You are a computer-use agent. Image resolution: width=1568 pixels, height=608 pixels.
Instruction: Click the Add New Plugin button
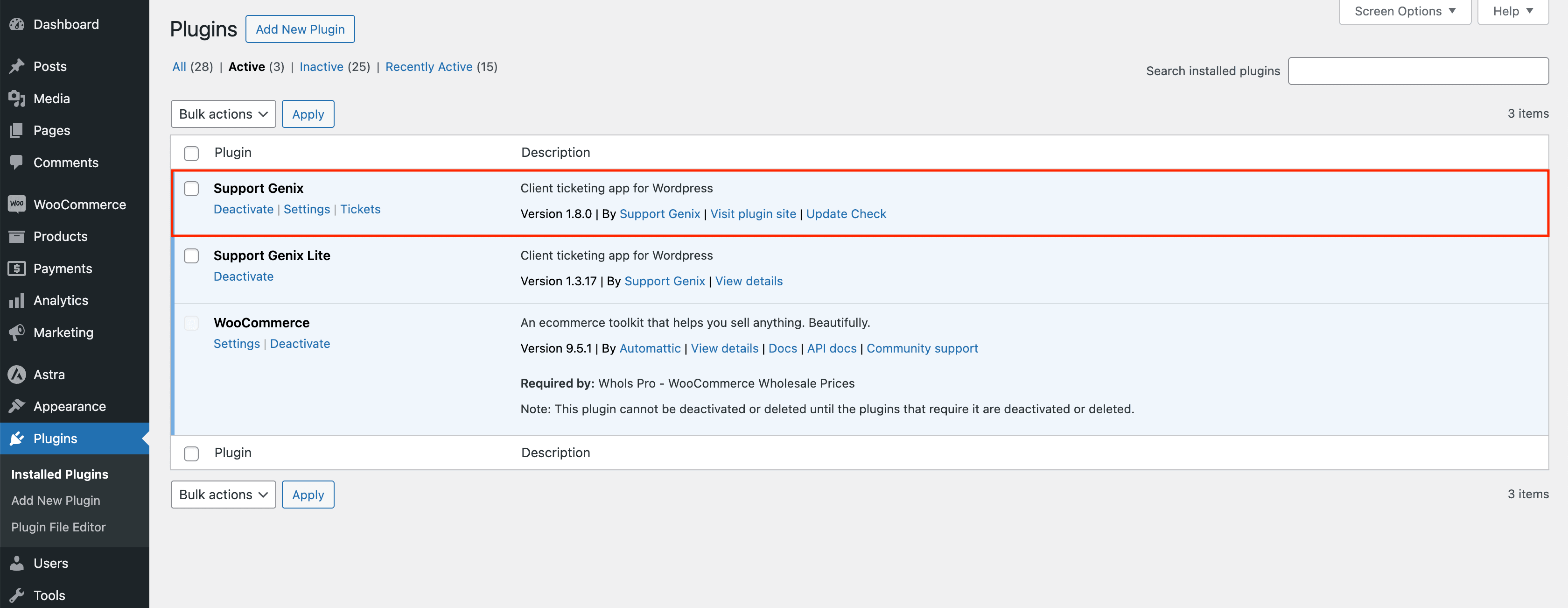pyautogui.click(x=300, y=28)
